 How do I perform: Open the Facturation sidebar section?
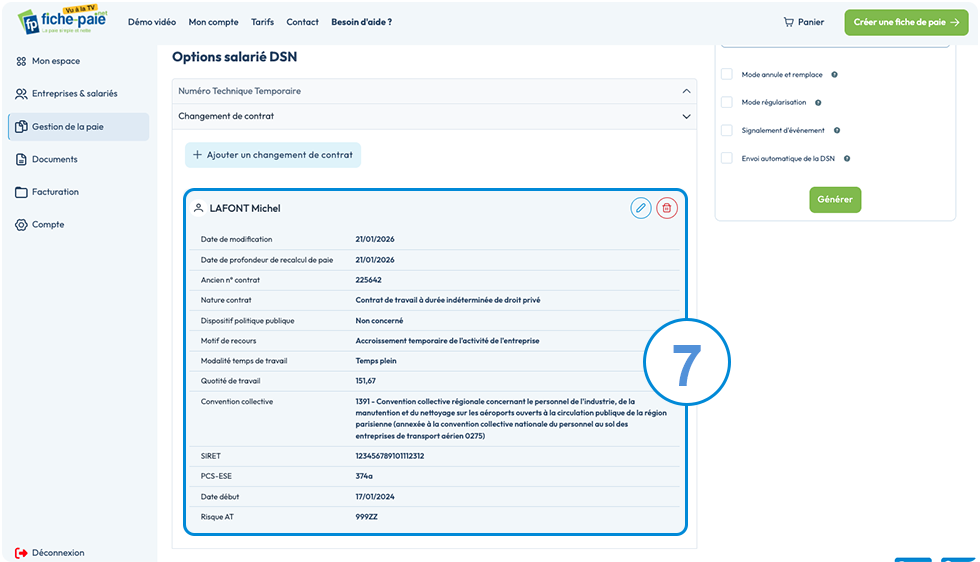click(x=55, y=192)
